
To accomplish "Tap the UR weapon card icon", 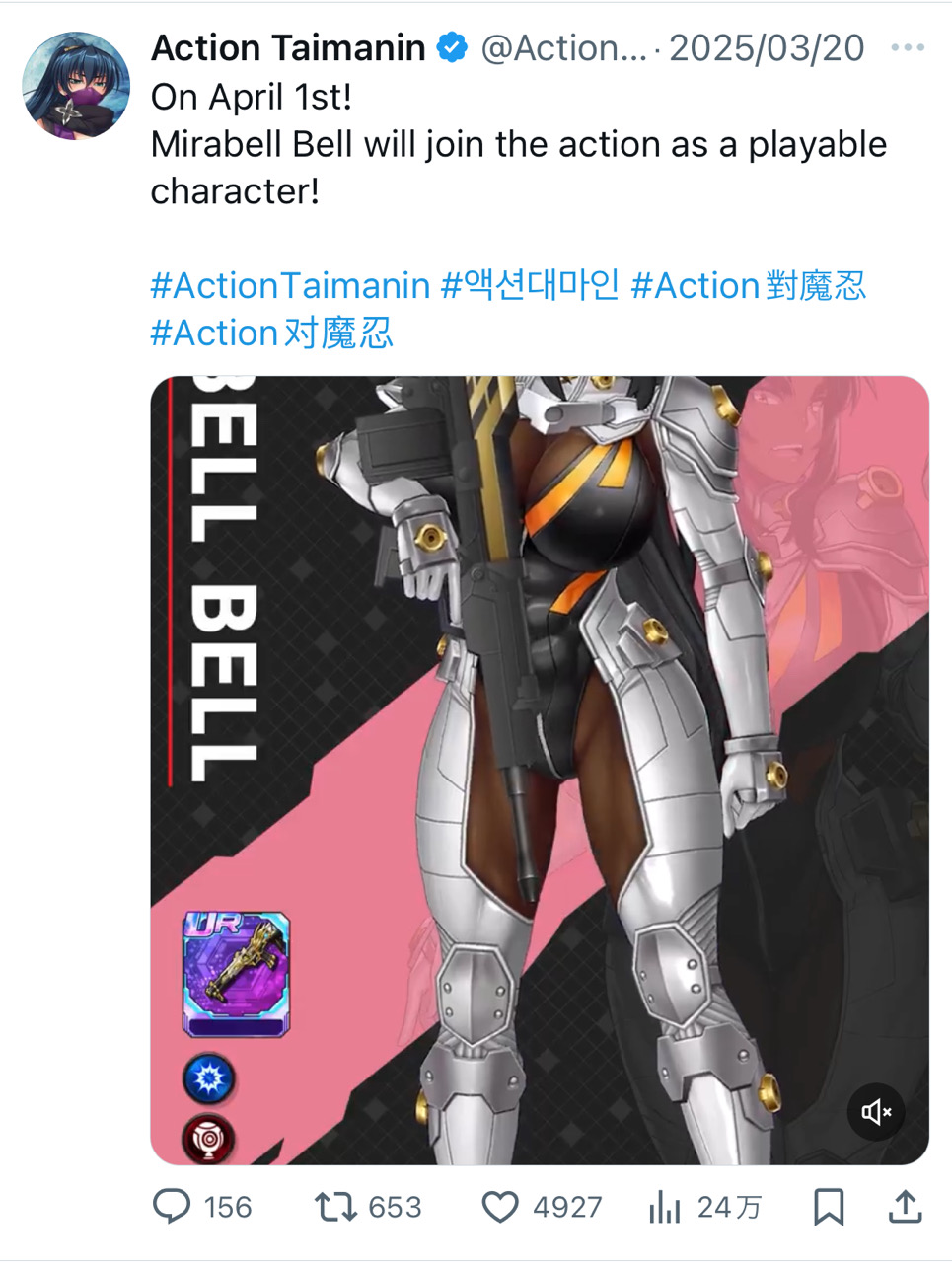I will click(x=237, y=974).
